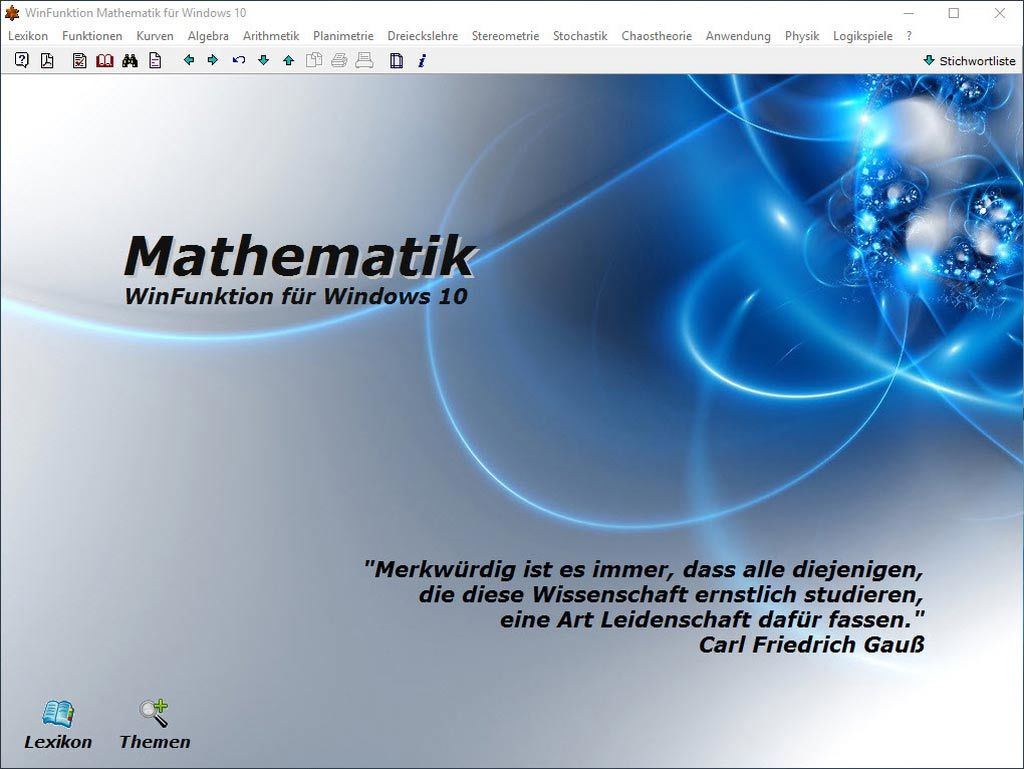Click the checklist notepad toolbar icon
Screen dimensions: 1024x769
pos(80,61)
